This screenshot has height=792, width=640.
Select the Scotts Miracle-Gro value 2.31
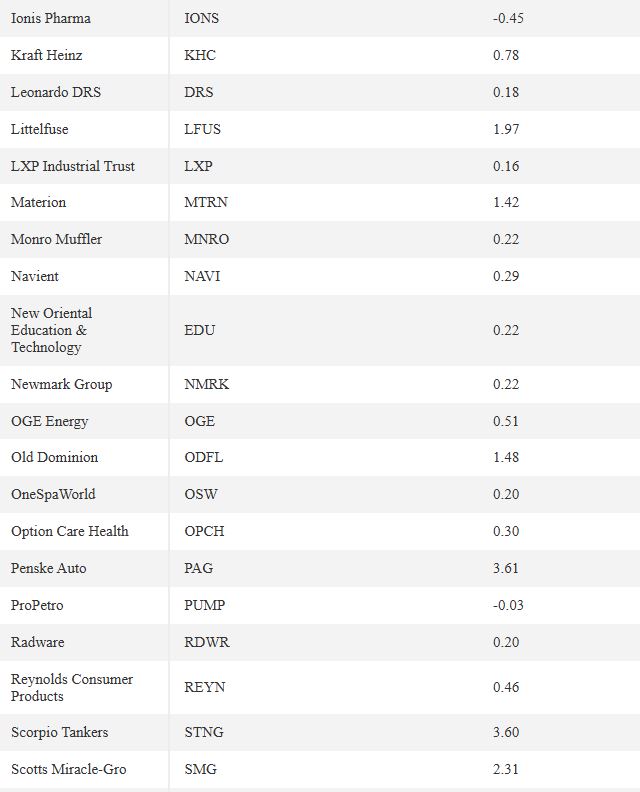click(x=506, y=769)
